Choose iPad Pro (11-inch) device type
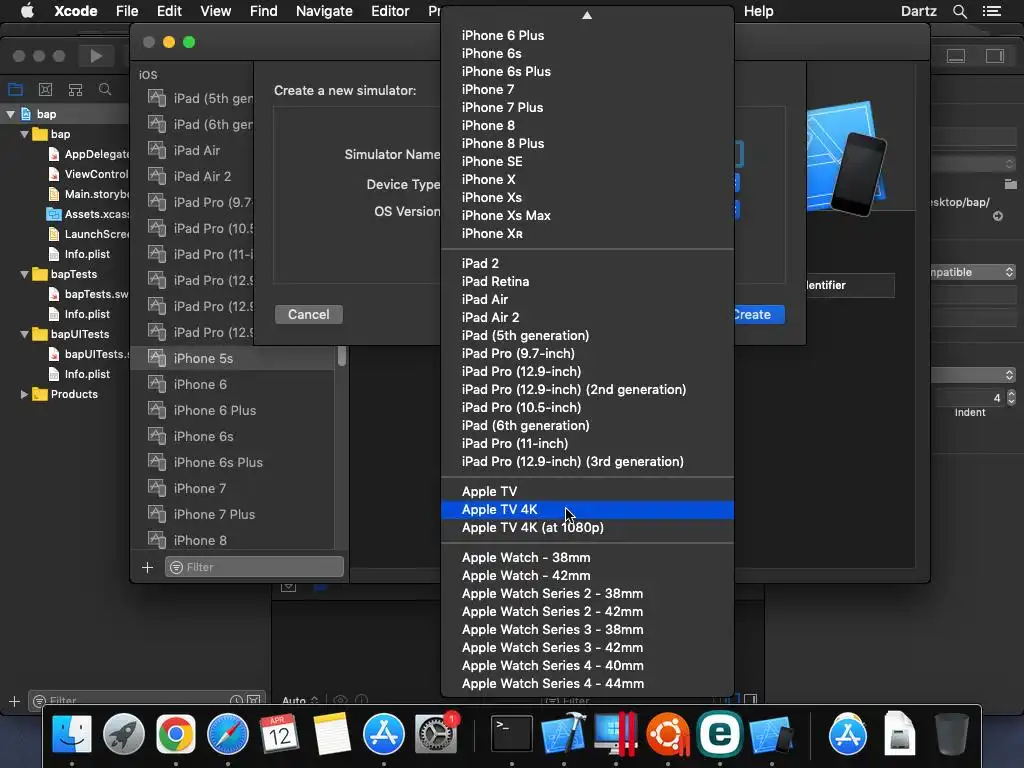Screen dimensions: 1024x768 pyautogui.click(x=587, y=443)
